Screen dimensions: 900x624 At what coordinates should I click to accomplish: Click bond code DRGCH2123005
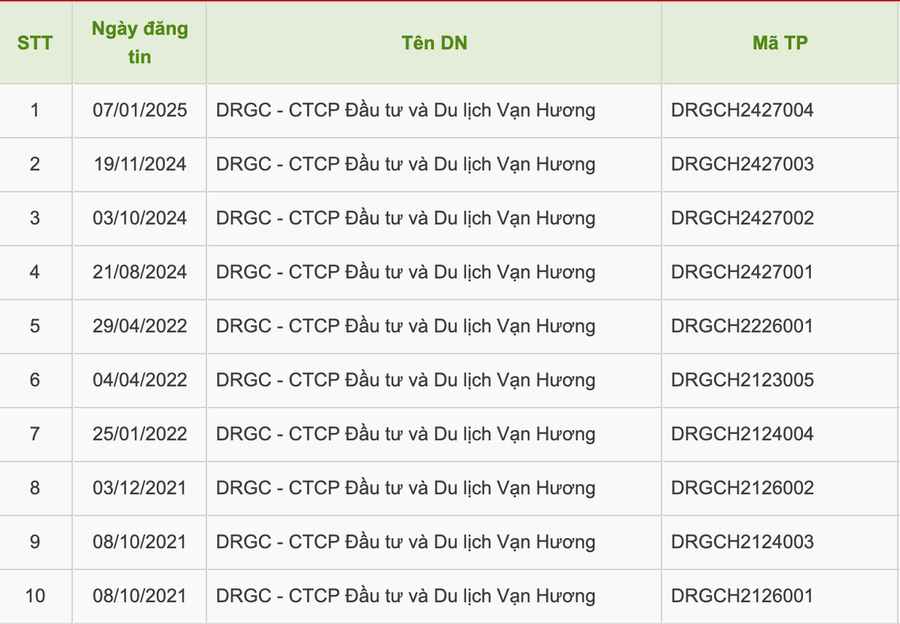point(742,380)
